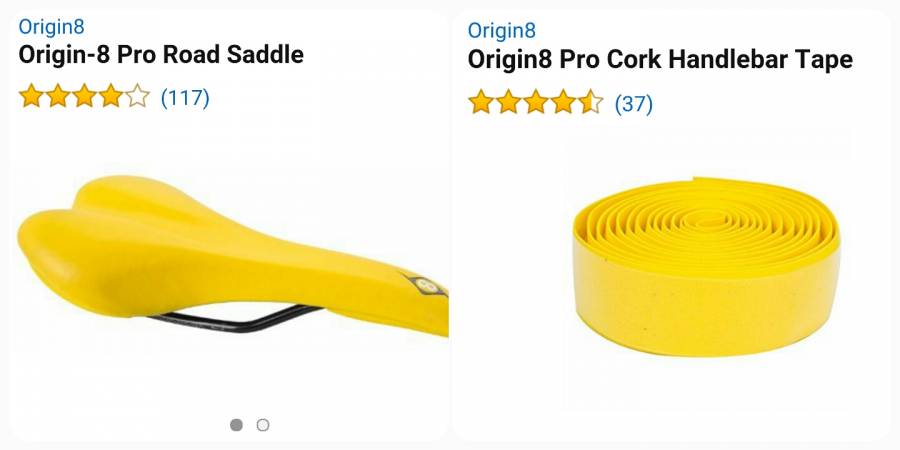
Task: Open the Origin8 brand link above the saddle
Action: click(x=52, y=26)
